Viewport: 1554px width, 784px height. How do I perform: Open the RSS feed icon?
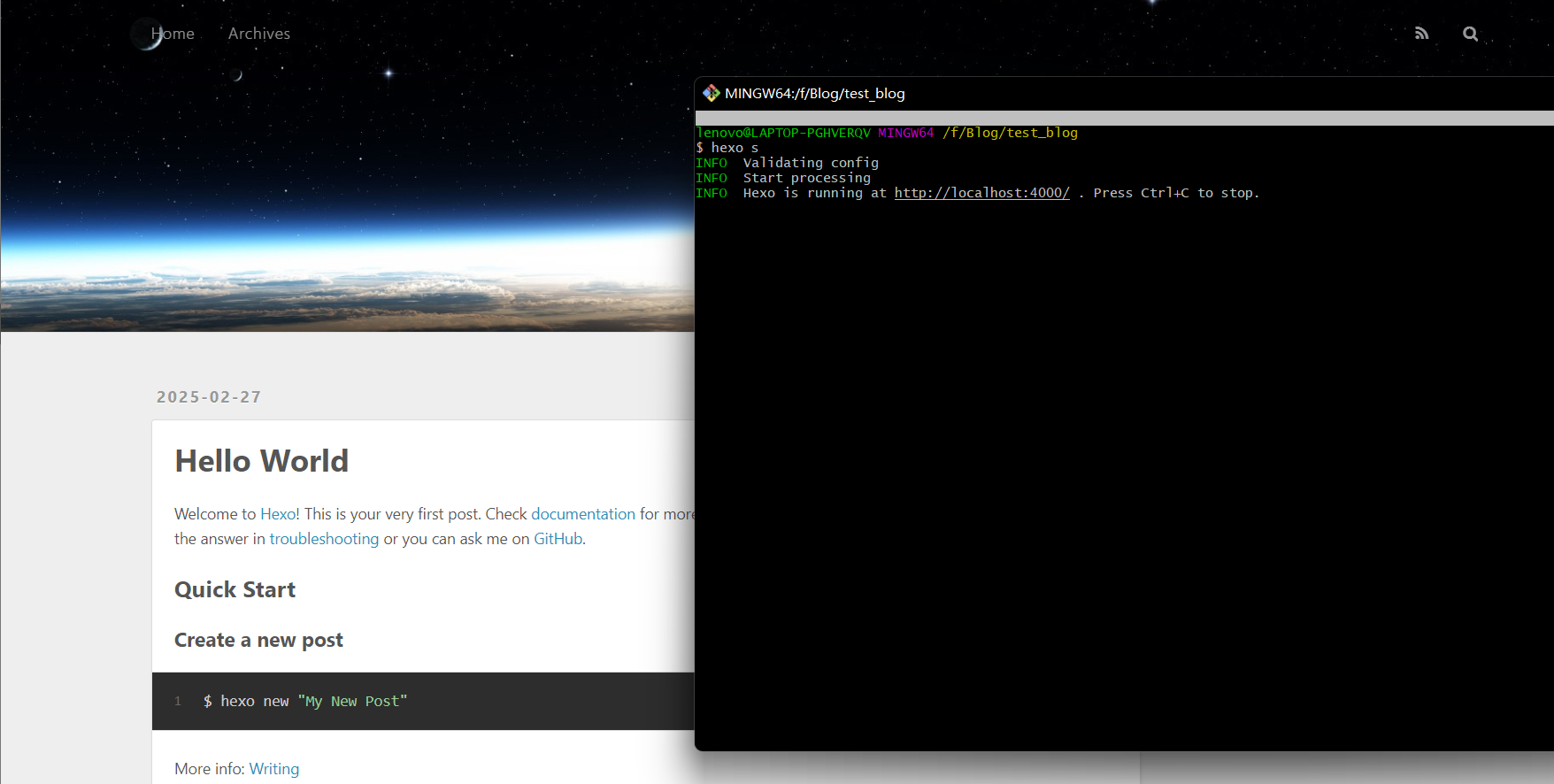[1421, 34]
